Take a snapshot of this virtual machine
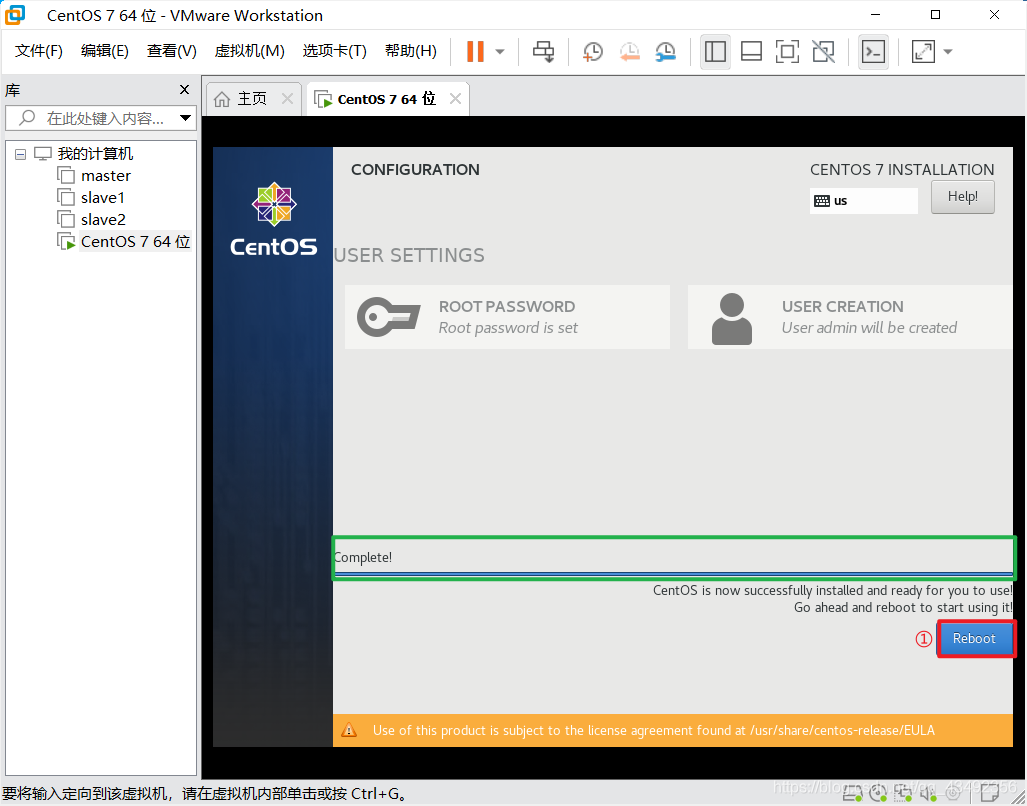 [593, 52]
